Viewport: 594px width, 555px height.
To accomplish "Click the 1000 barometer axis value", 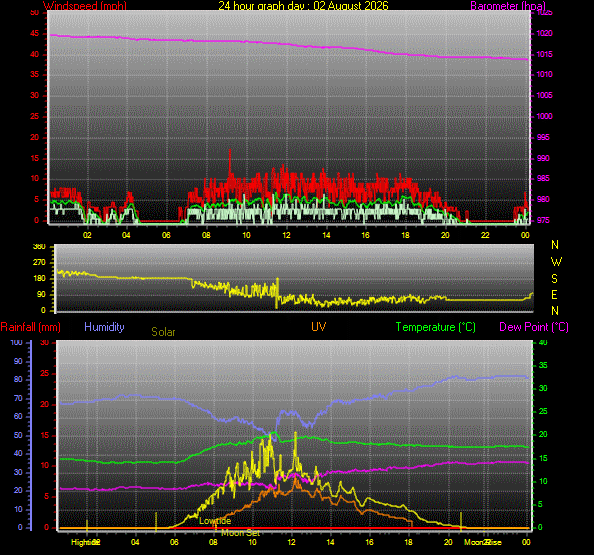I will point(544,116).
